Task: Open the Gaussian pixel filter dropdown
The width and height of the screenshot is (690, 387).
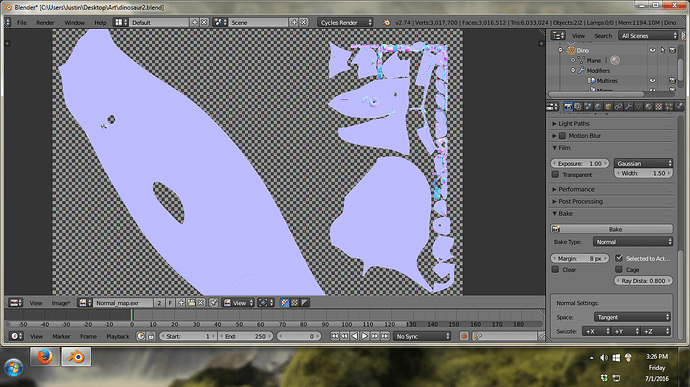Action: click(643, 163)
